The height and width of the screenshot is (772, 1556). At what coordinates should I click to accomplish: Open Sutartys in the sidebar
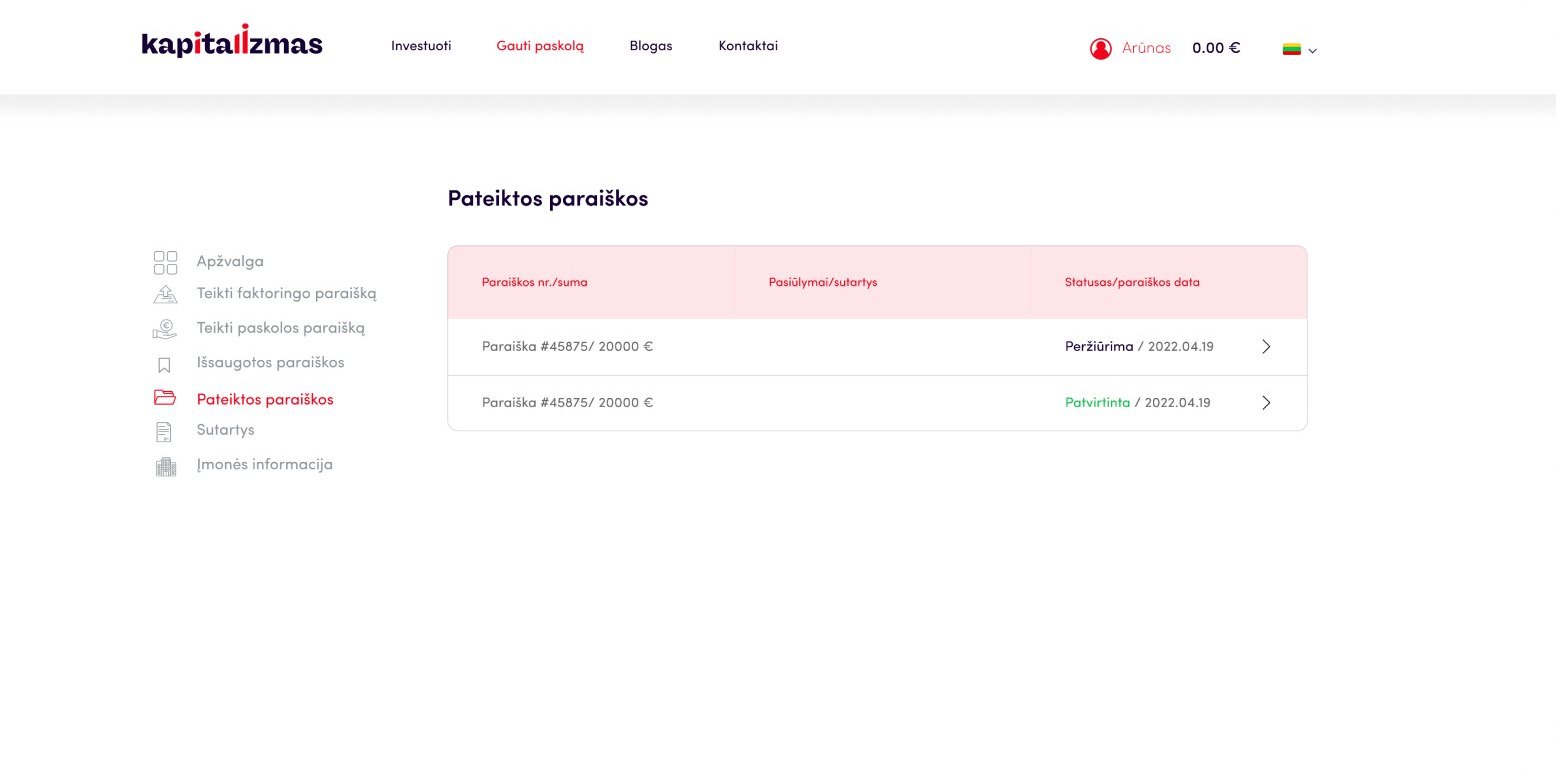pos(226,430)
